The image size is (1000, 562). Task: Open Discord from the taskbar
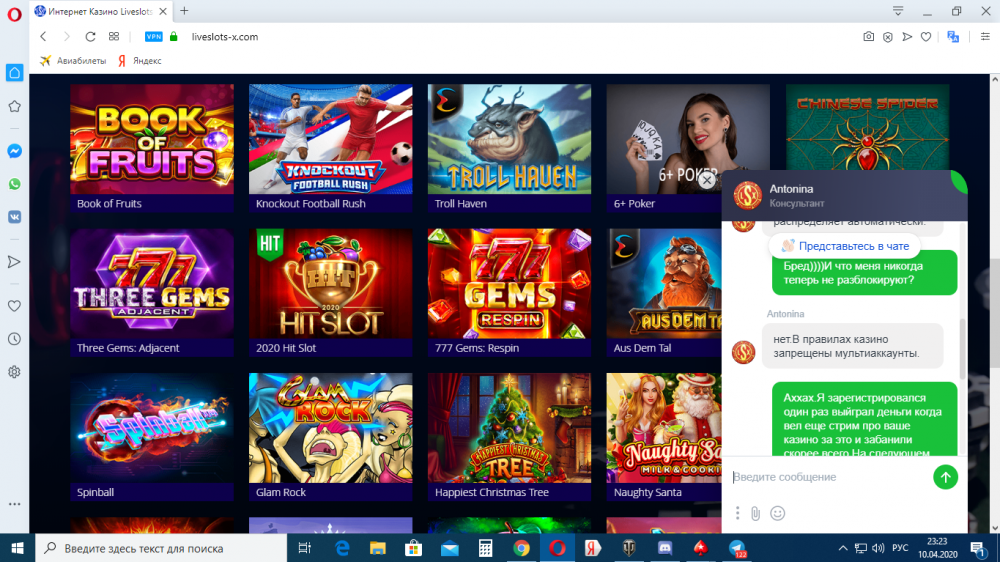coord(665,548)
